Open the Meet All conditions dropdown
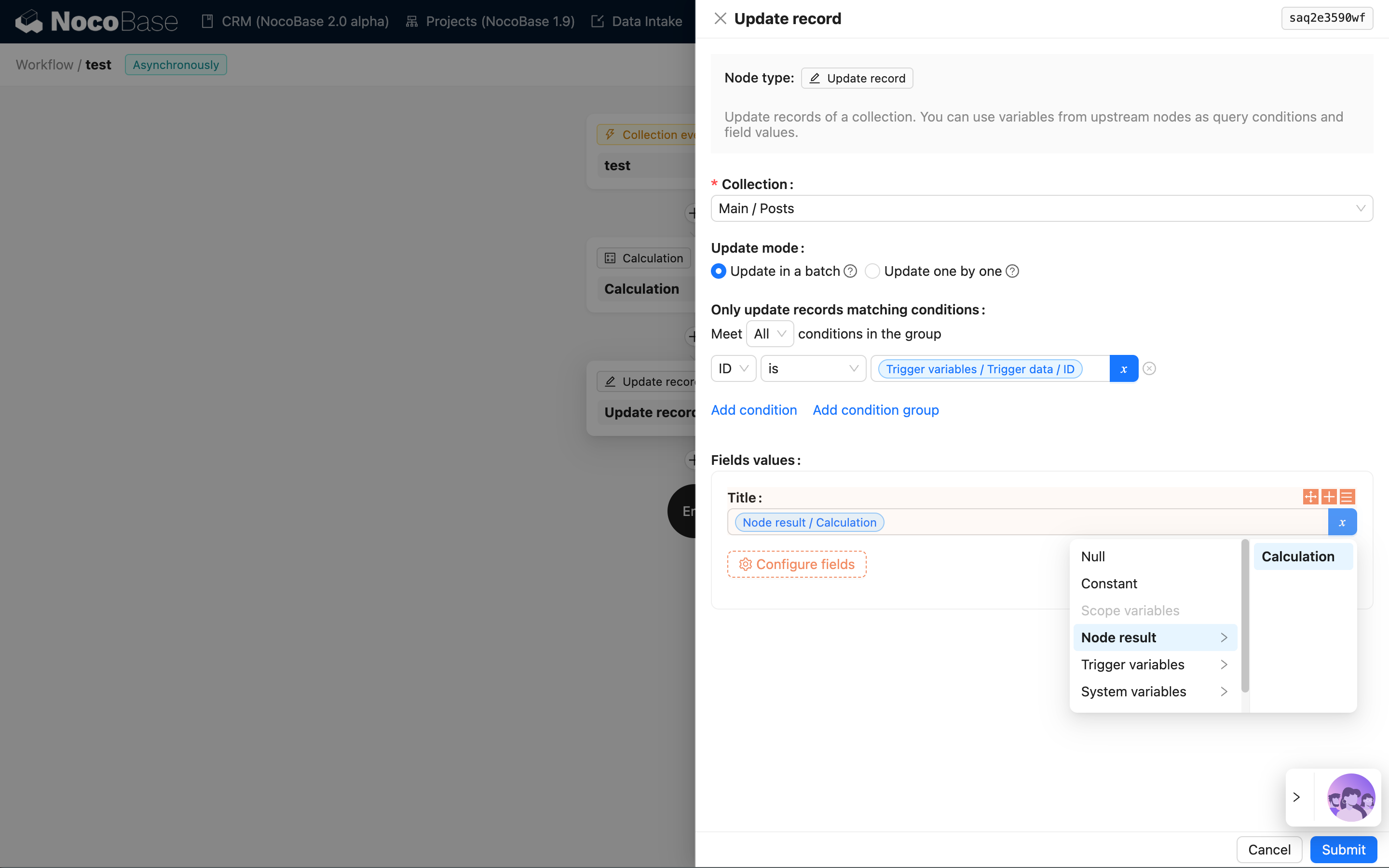The height and width of the screenshot is (868, 1389). (769, 334)
